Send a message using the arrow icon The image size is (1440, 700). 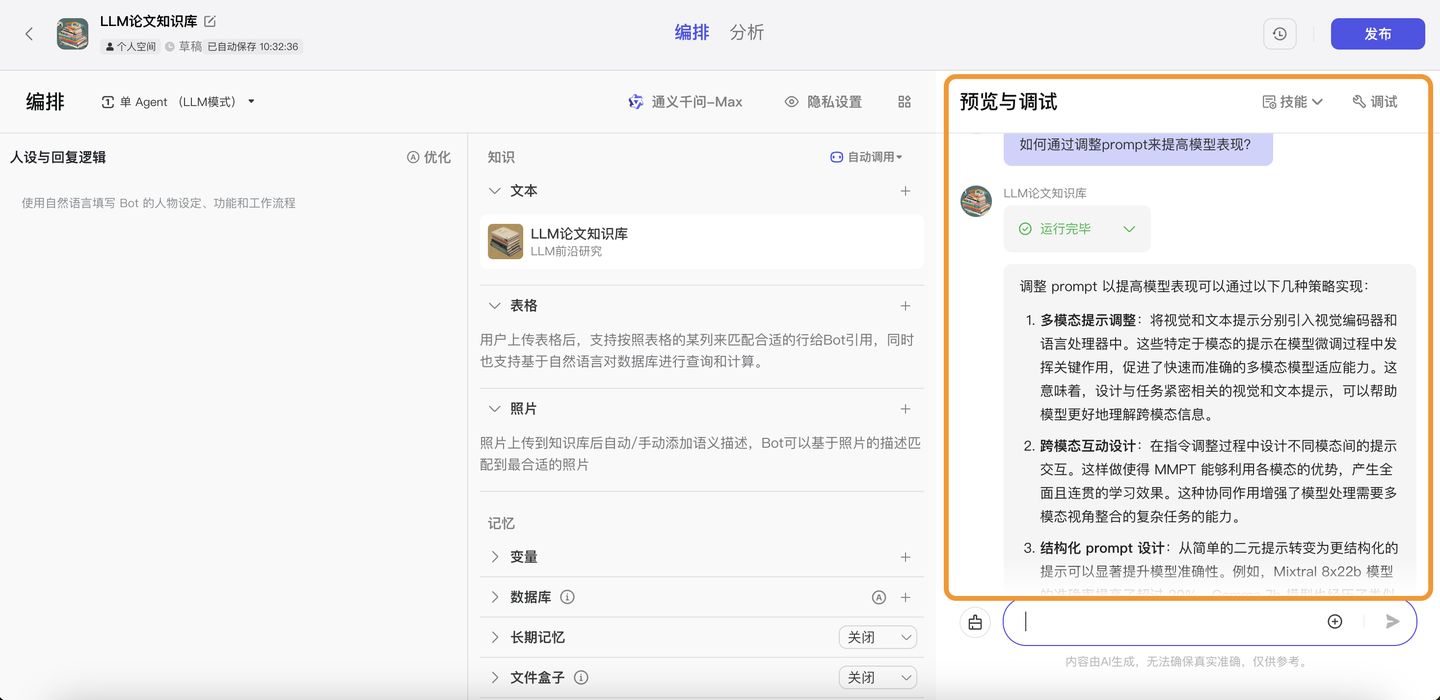[1391, 621]
